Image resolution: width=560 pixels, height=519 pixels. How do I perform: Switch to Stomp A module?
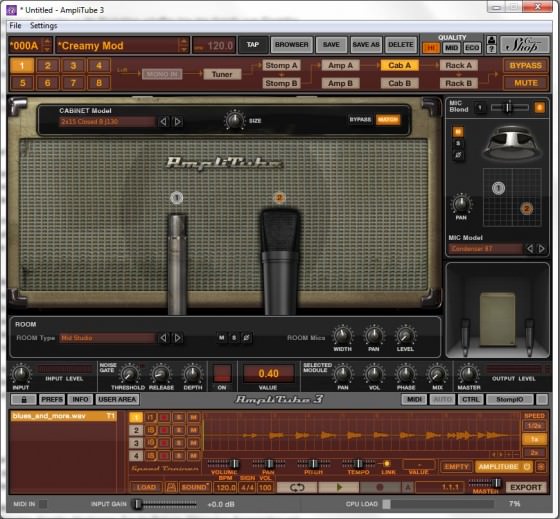coord(281,65)
